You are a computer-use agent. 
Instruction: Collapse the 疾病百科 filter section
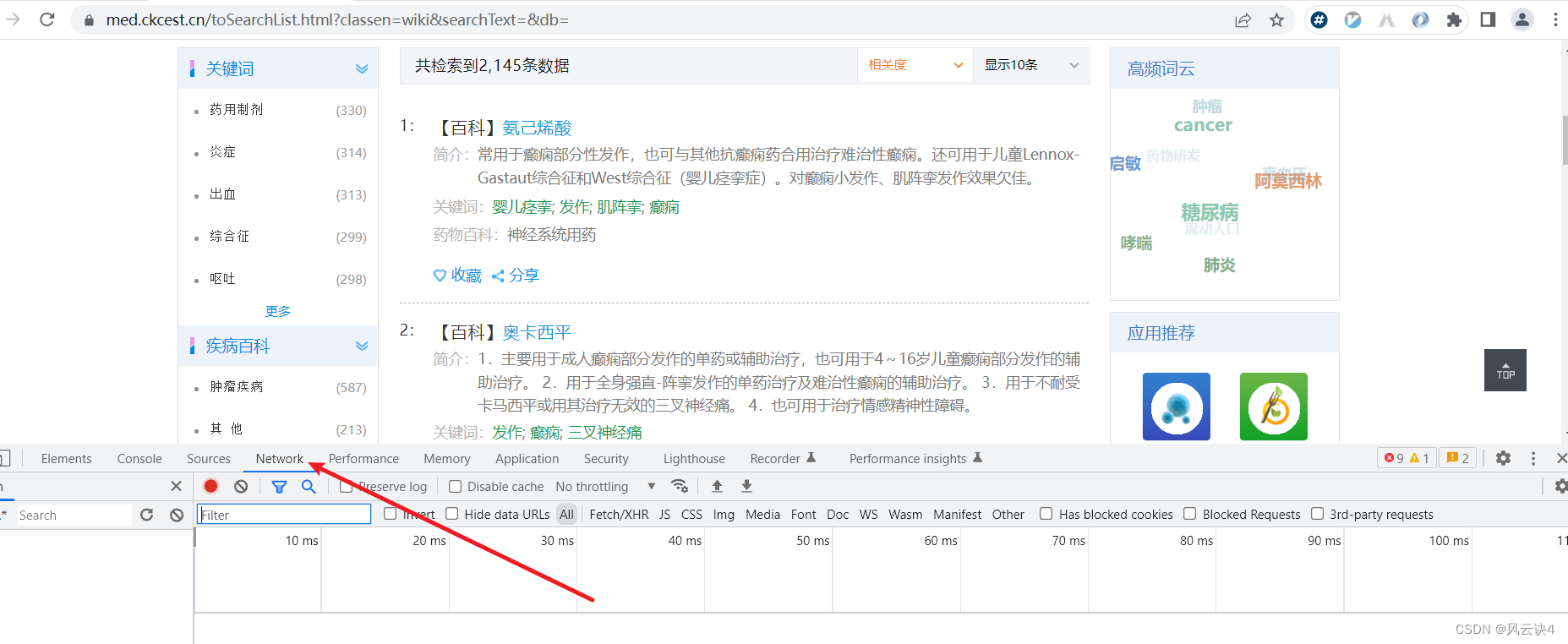(362, 346)
